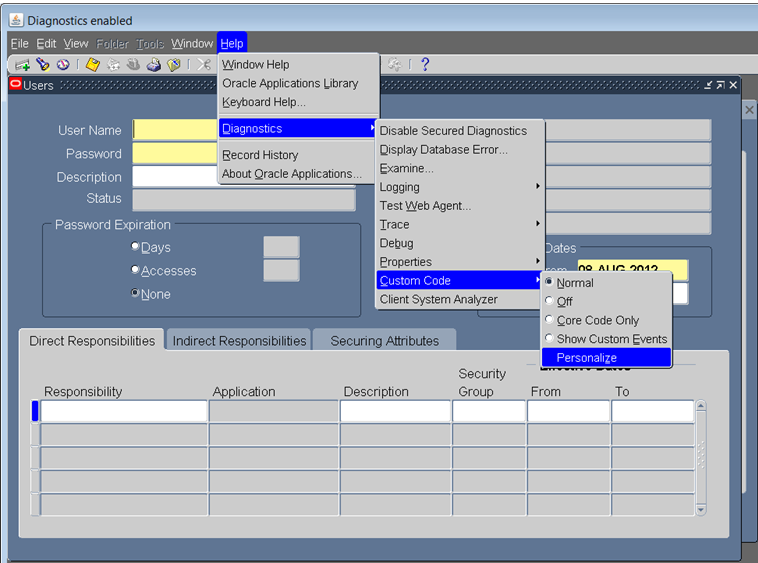Select Personalize from Custom Code submenu
The width and height of the screenshot is (758, 563).
coord(606,358)
